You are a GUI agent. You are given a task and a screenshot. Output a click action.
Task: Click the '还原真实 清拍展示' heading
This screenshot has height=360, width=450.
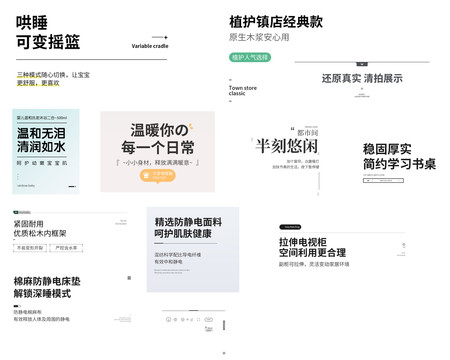(x=362, y=78)
